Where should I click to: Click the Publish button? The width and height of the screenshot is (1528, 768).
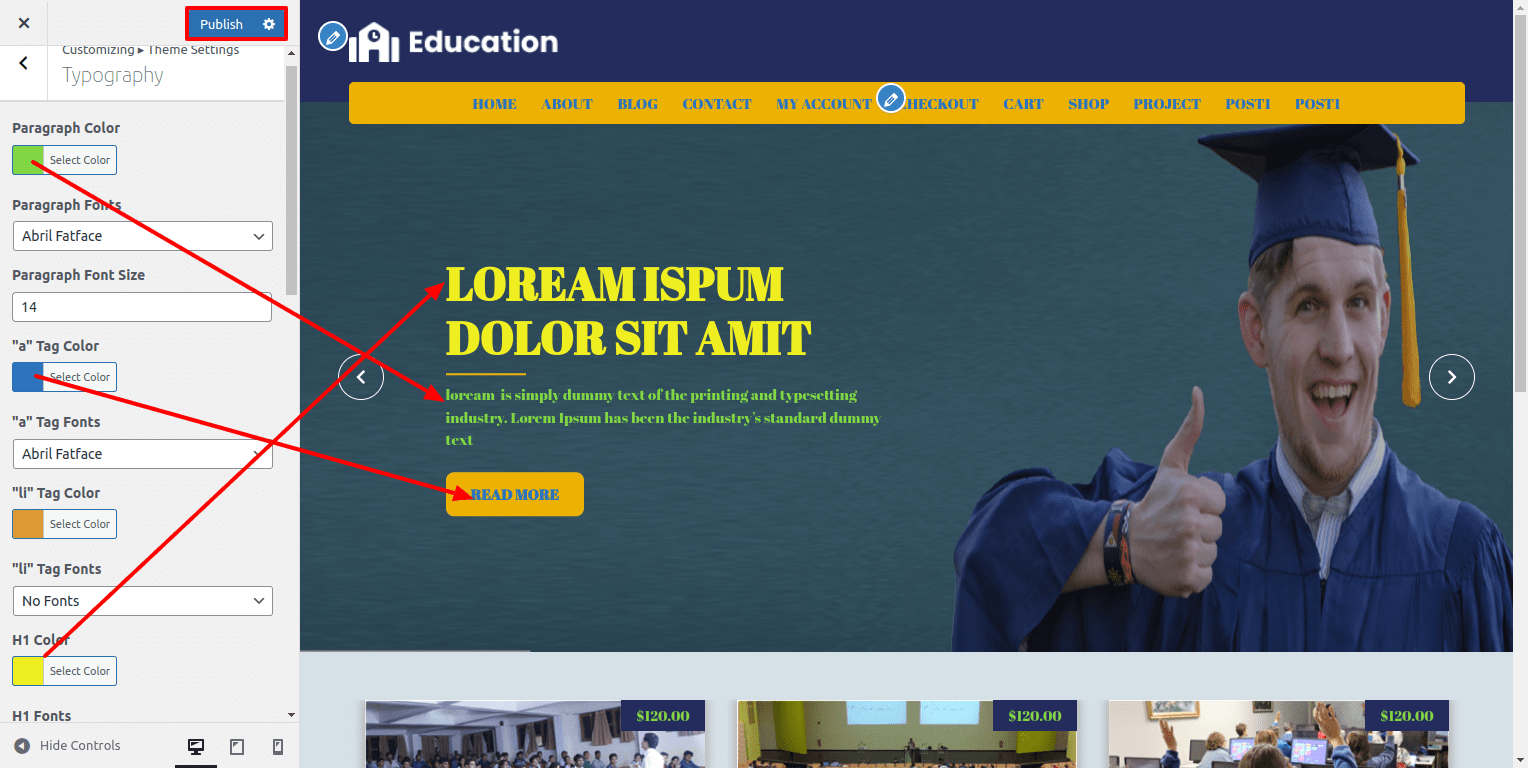tap(221, 24)
